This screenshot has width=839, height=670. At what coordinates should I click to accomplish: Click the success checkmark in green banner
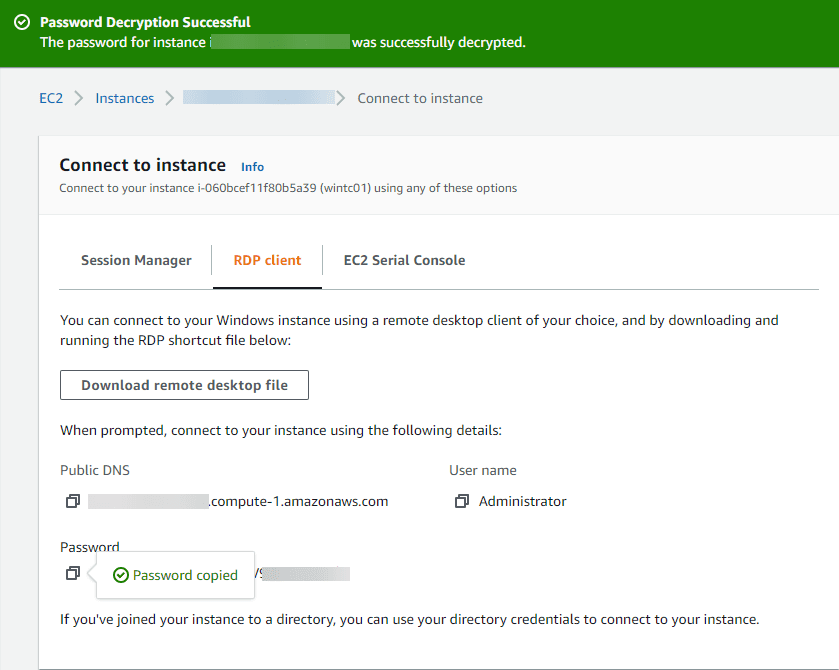21,22
